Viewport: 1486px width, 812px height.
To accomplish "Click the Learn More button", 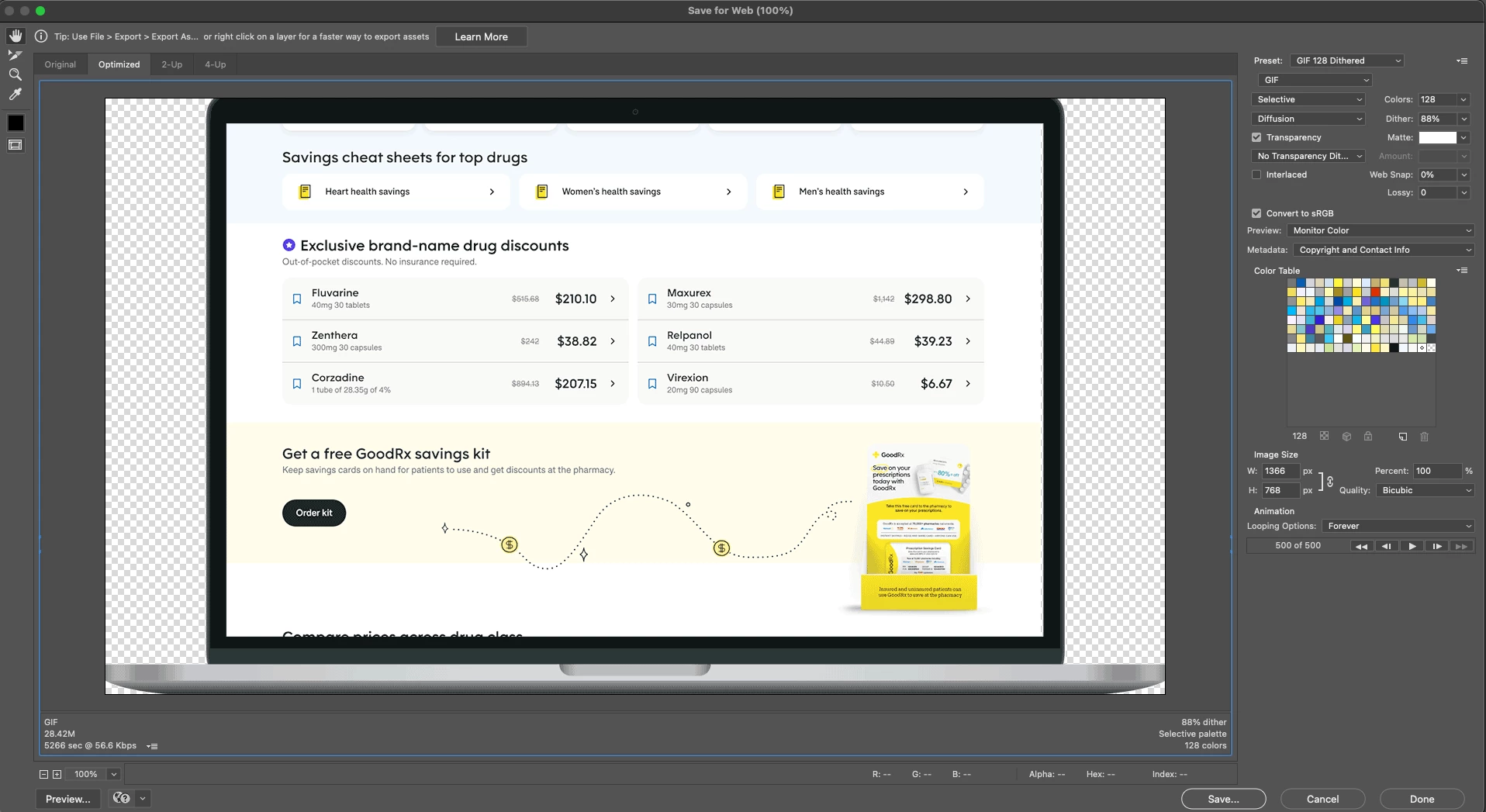I will pos(481,36).
